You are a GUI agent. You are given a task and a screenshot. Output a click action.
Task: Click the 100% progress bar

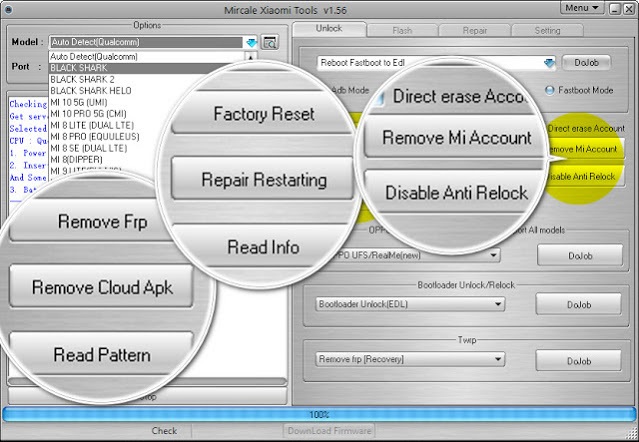(320, 415)
